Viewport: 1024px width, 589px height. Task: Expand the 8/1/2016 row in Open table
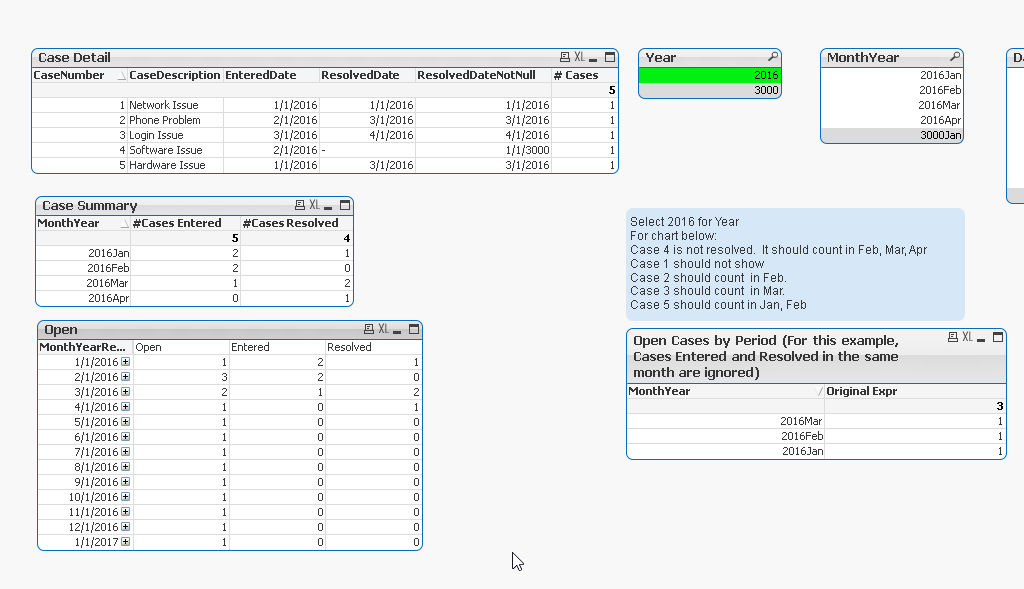click(125, 467)
